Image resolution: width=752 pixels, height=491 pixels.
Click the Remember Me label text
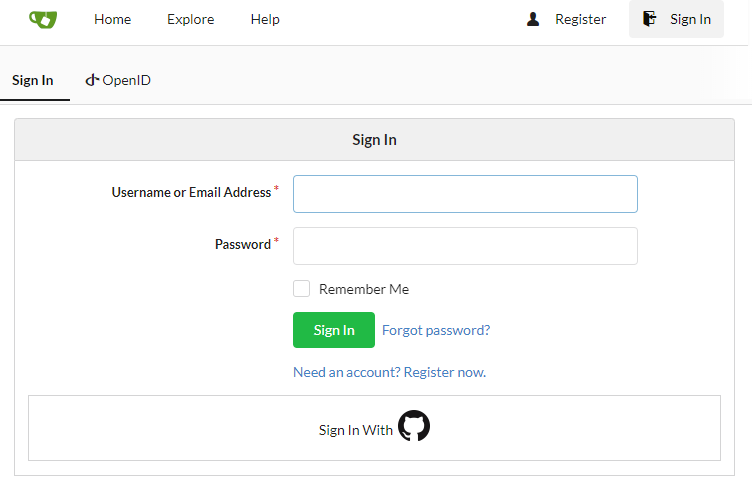click(364, 289)
